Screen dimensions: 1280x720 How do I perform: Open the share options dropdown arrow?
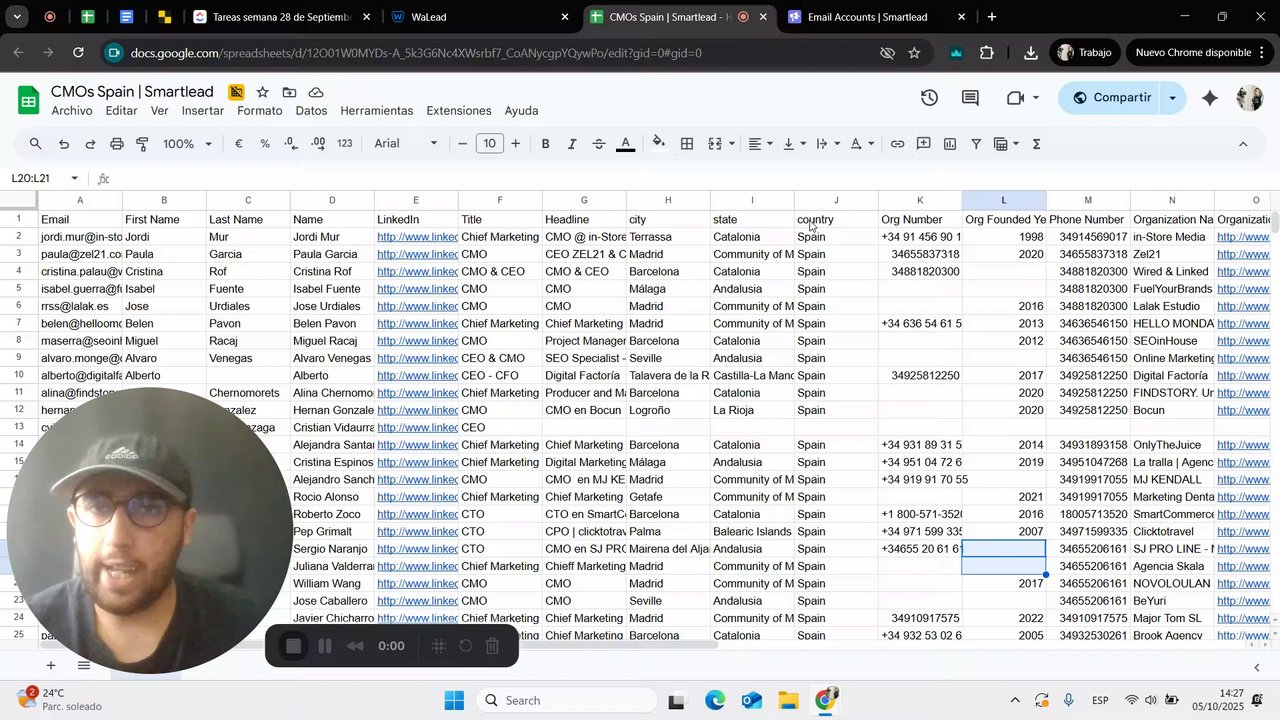tap(1172, 98)
